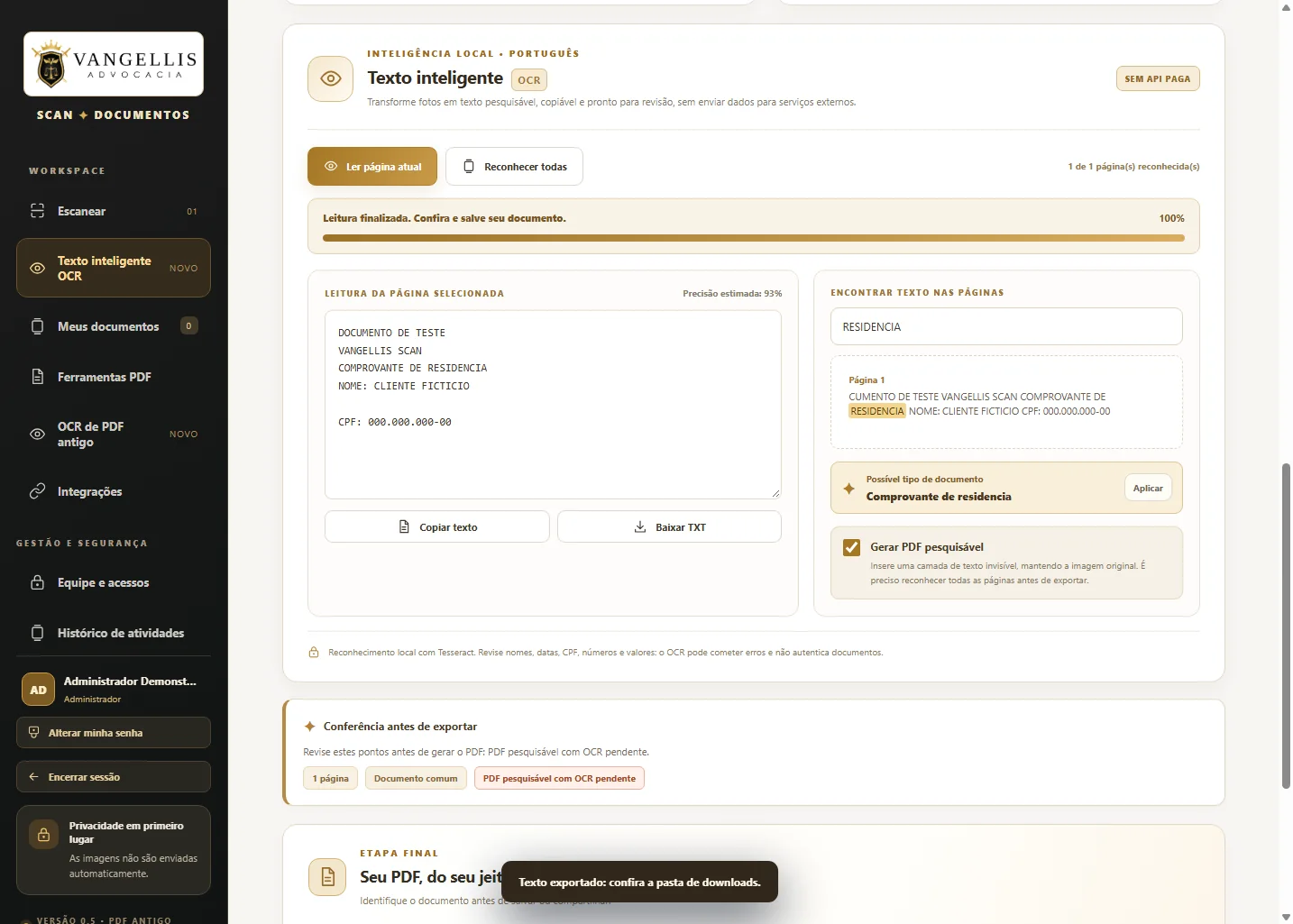
Task: Click the Escanear scan icon in sidebar
Action: 37,211
